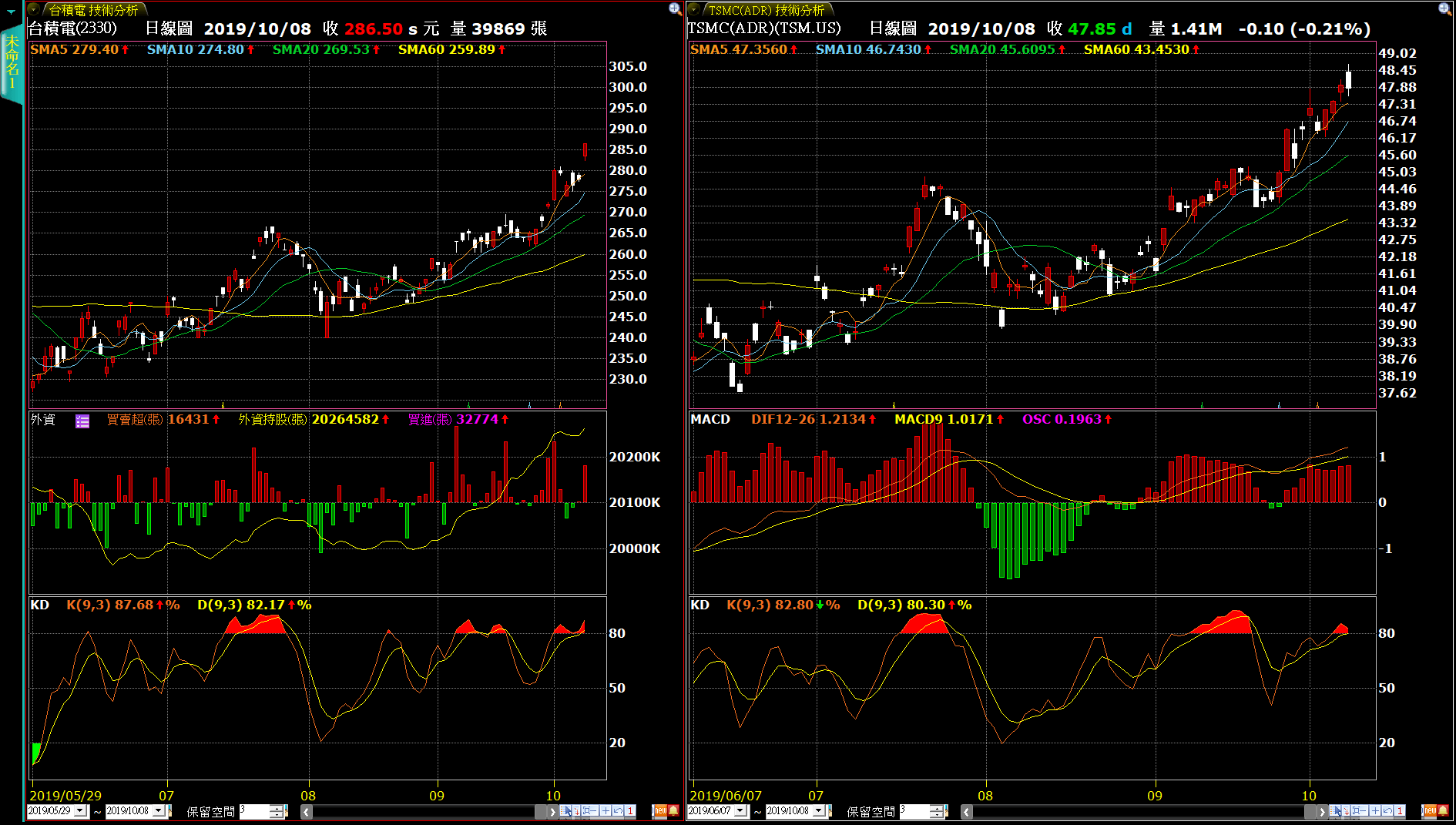The image size is (1456, 825).
Task: Adjust the left chart 保留空間 spinner arrows
Action: pos(277,811)
